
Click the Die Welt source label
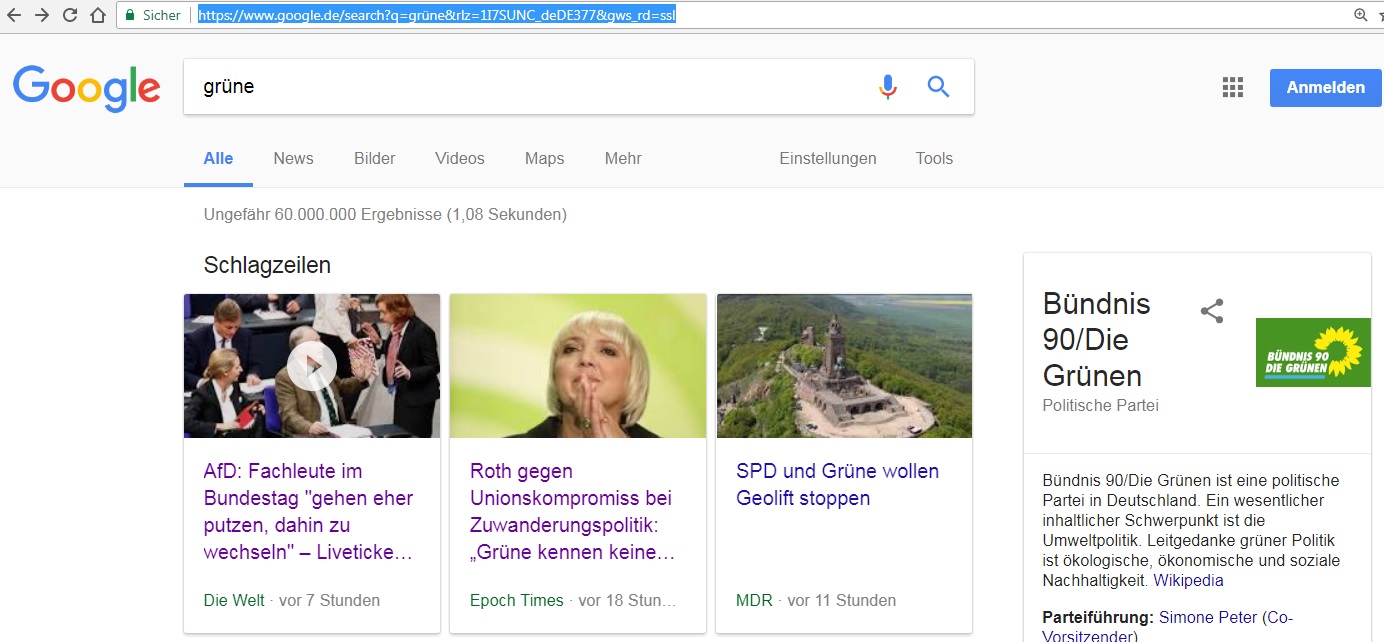(x=234, y=600)
